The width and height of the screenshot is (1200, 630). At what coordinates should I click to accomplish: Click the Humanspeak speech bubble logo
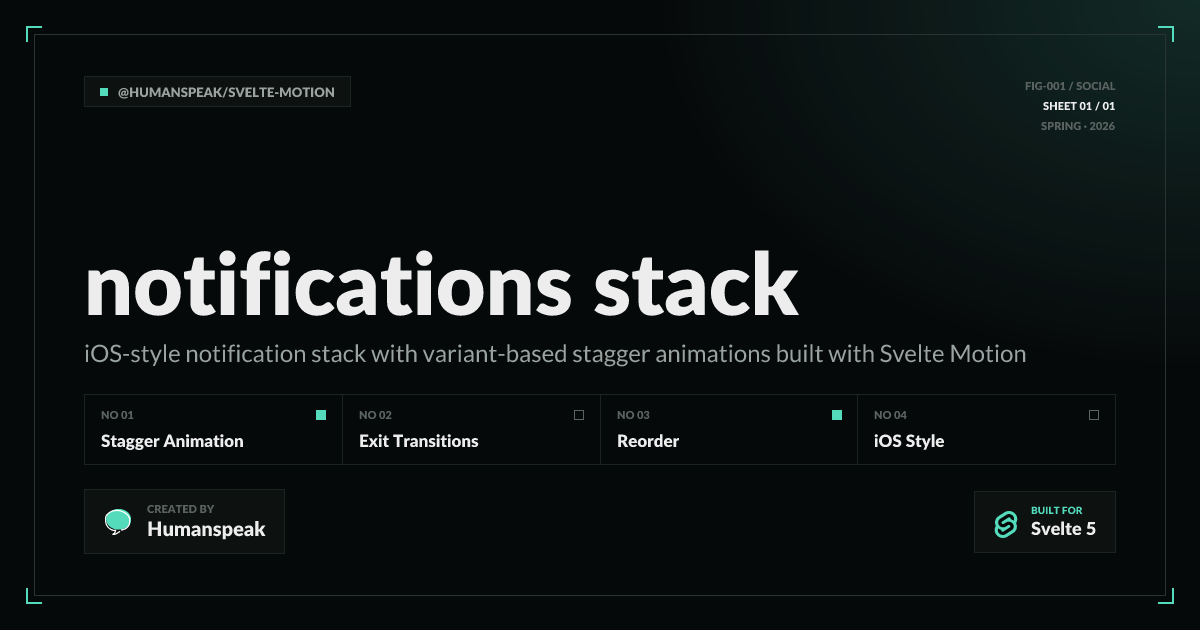118,522
